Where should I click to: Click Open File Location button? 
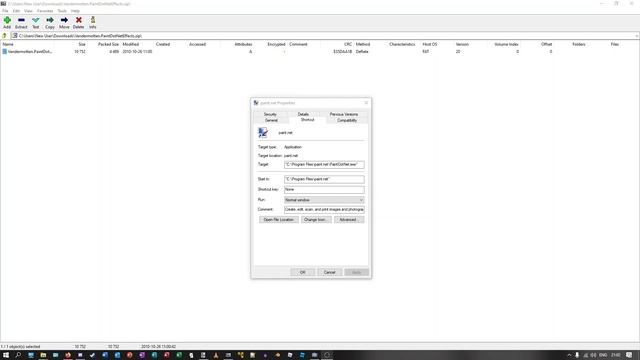pyautogui.click(x=279, y=220)
